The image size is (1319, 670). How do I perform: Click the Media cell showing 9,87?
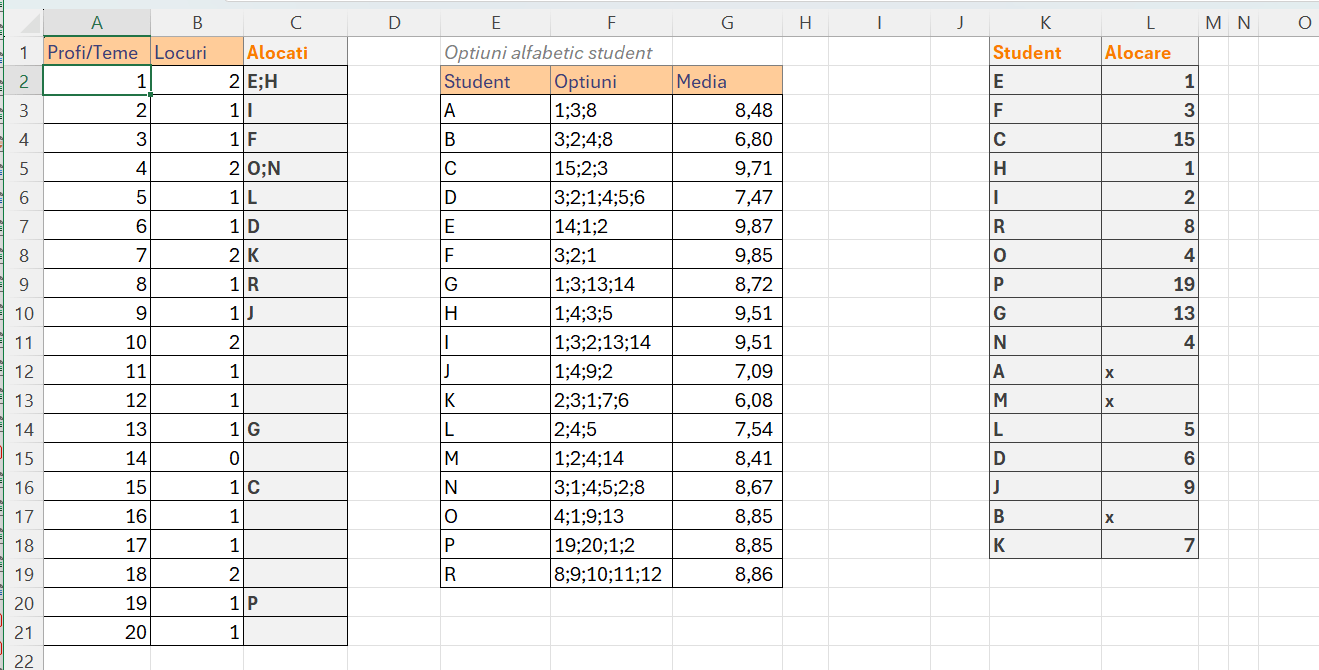pos(727,226)
